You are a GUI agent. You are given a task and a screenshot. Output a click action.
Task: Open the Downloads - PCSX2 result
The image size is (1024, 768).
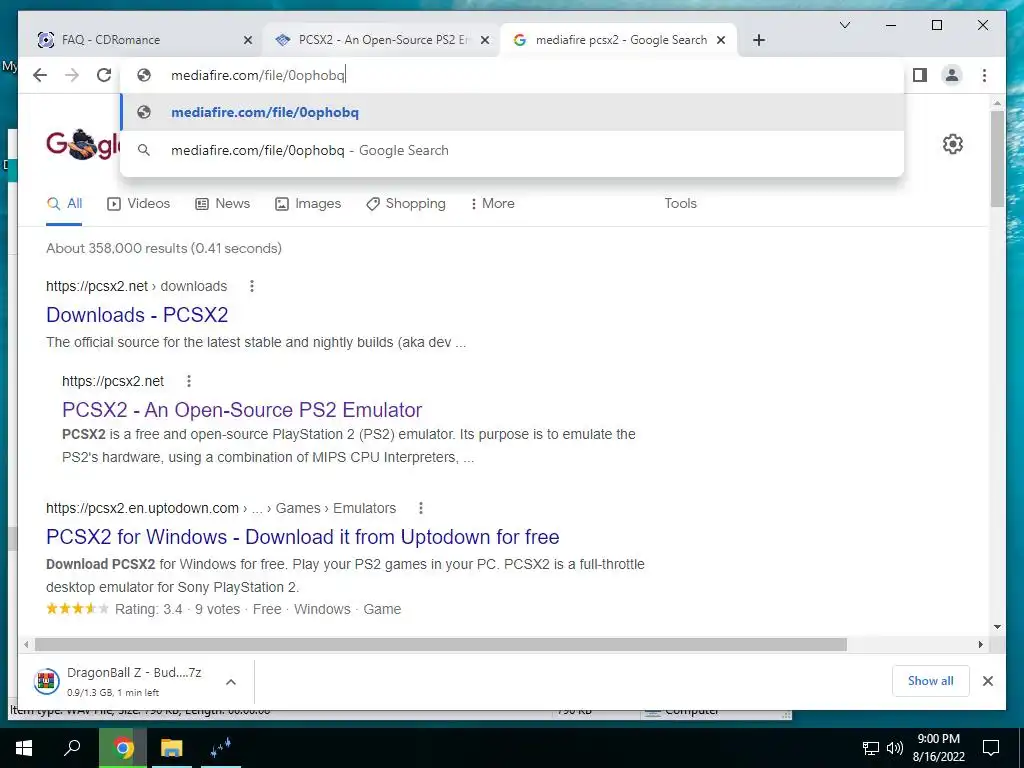click(137, 315)
